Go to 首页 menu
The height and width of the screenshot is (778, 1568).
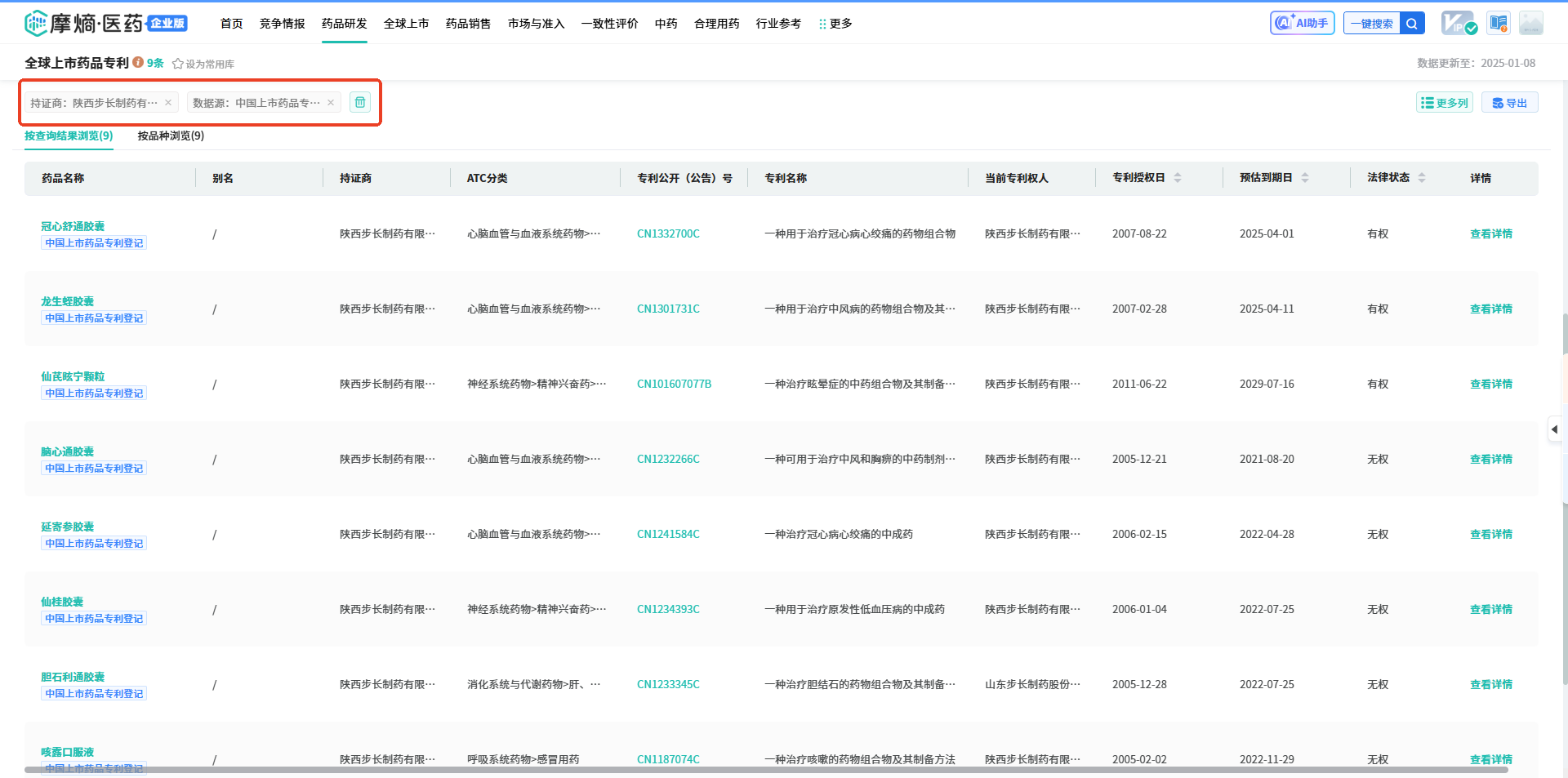pyautogui.click(x=232, y=24)
